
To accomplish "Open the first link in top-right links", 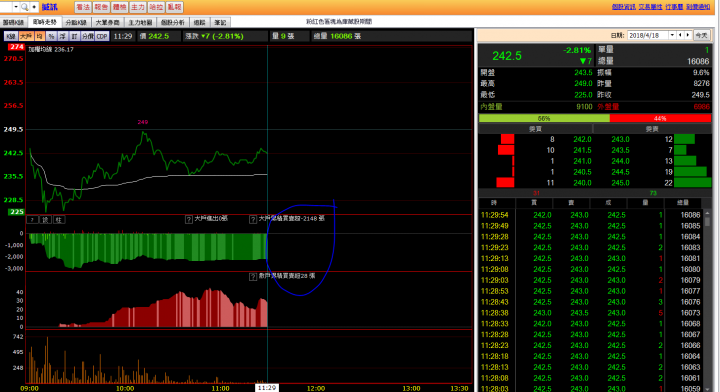I will click(624, 7).
